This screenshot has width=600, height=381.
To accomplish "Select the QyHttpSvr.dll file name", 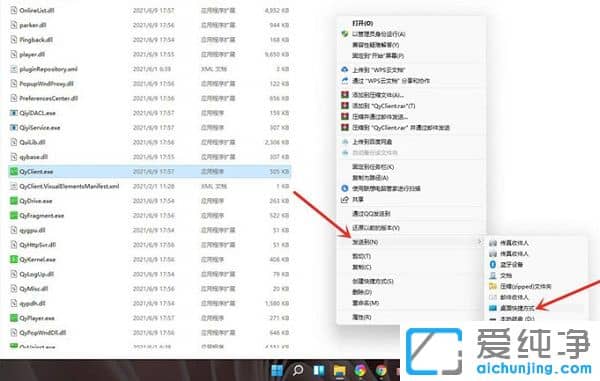I will coord(38,245).
